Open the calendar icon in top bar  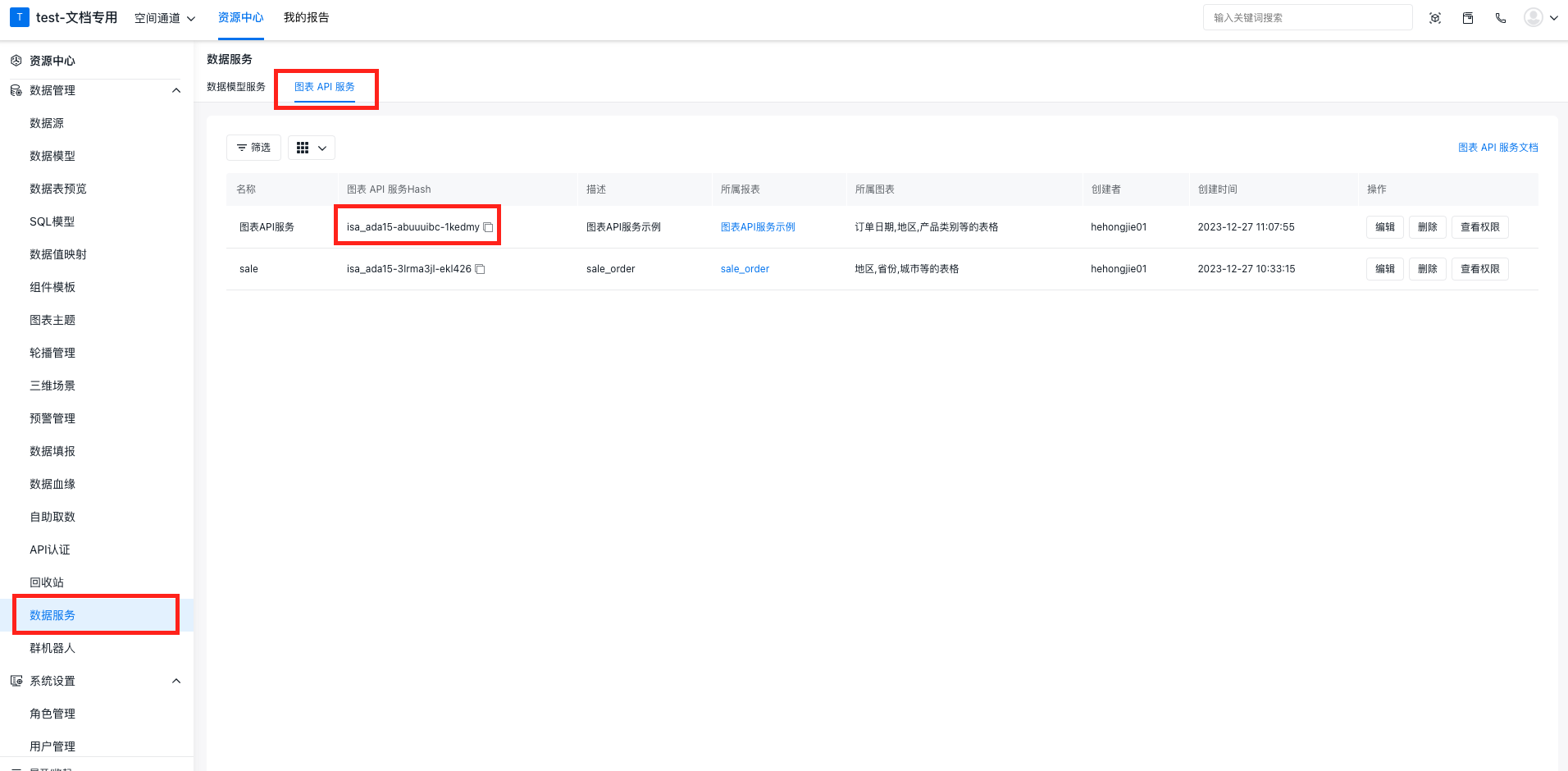coord(1468,18)
